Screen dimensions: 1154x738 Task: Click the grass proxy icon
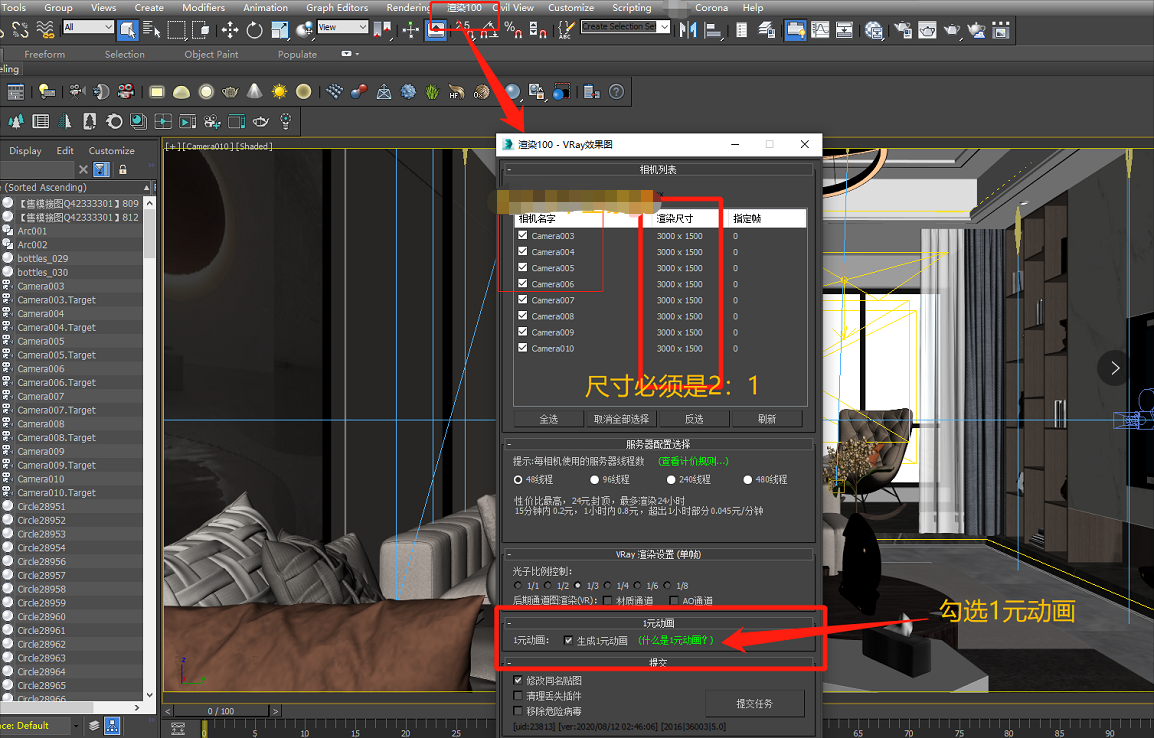[x=432, y=91]
